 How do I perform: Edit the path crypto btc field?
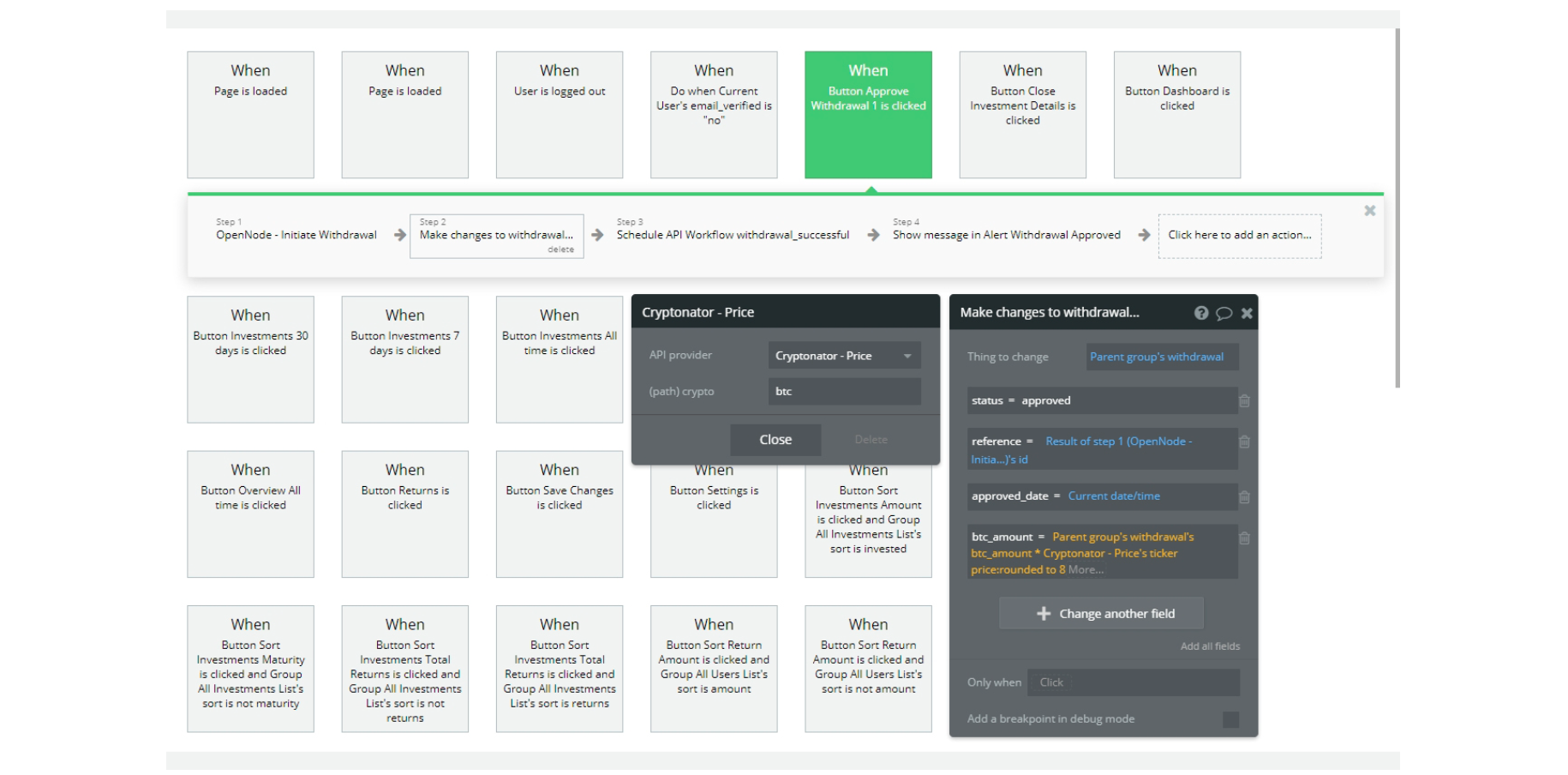(844, 392)
